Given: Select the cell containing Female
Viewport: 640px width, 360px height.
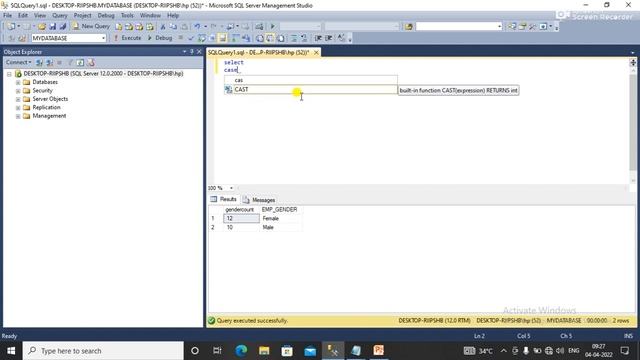Looking at the screenshot, I should (281, 218).
